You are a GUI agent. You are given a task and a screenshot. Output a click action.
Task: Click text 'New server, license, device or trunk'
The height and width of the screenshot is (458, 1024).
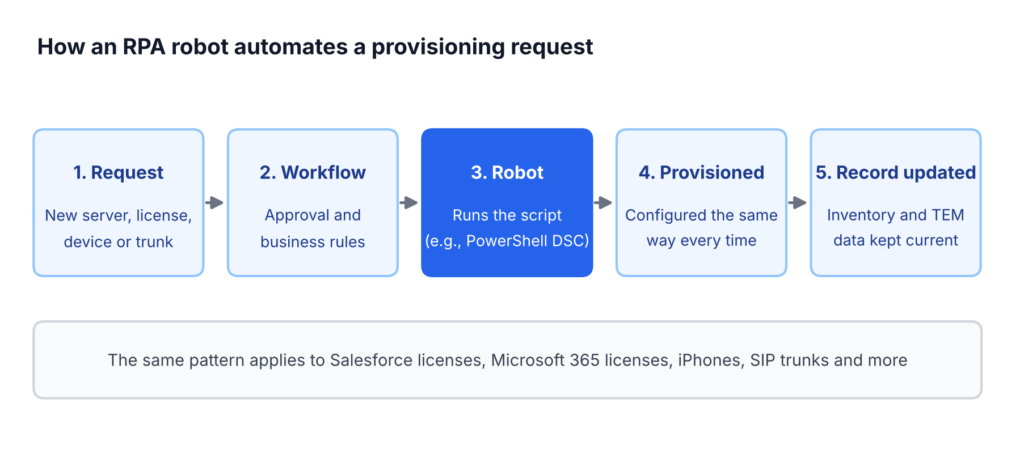pos(118,229)
